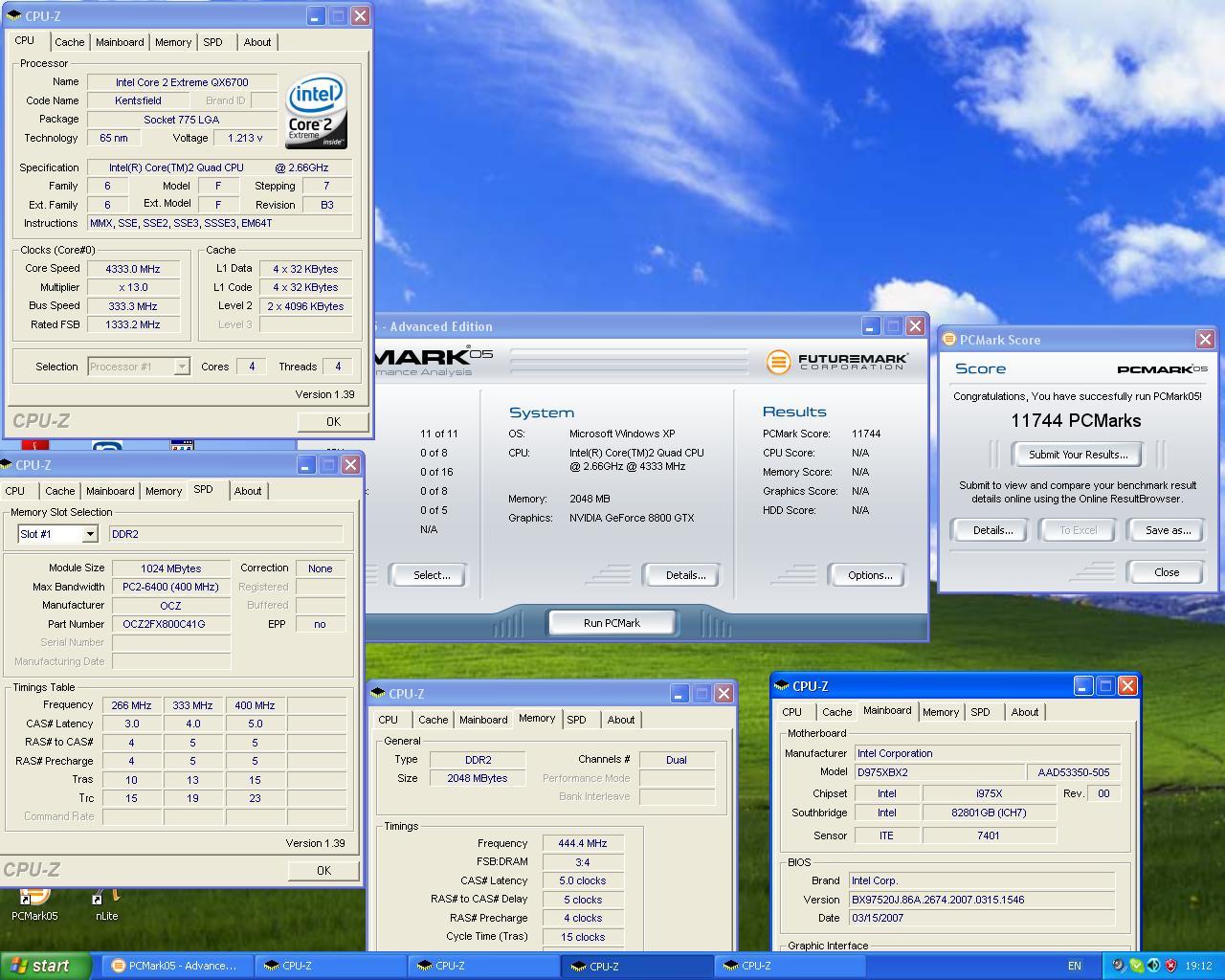Screen dimensions: 1225x980
Task: Click the Voltage 1.213 v field
Action: [x=245, y=139]
